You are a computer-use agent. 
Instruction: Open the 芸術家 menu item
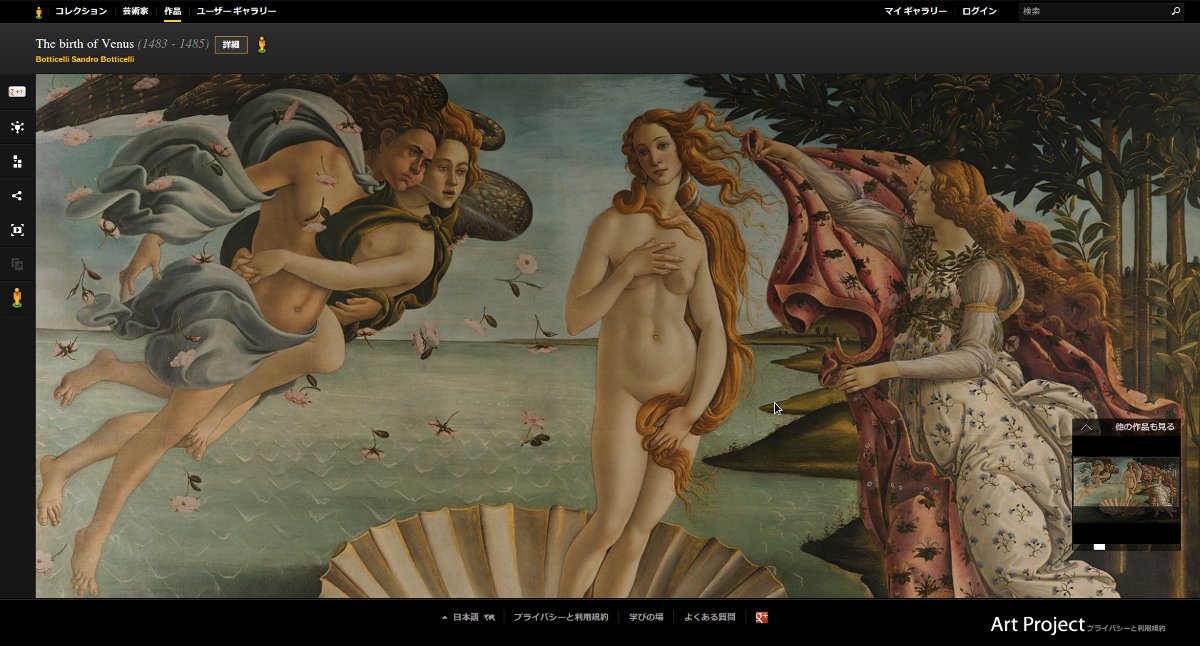click(x=135, y=11)
